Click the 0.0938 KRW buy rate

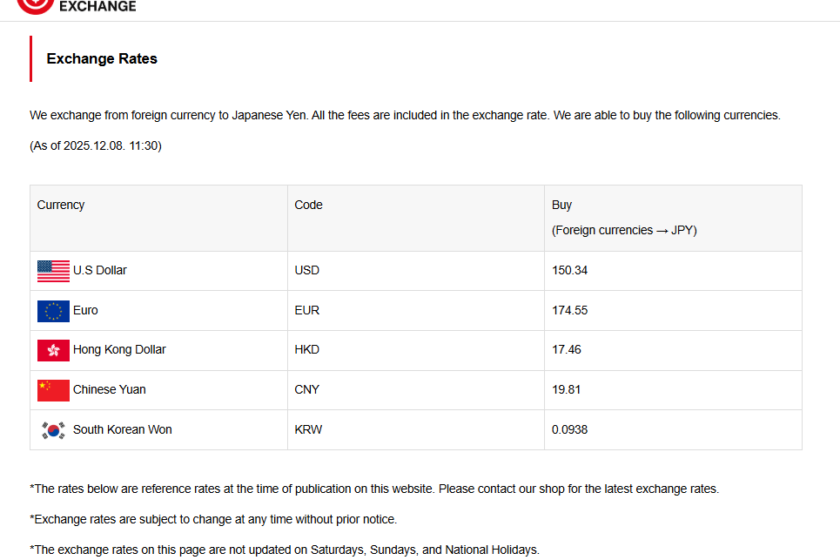[570, 430]
